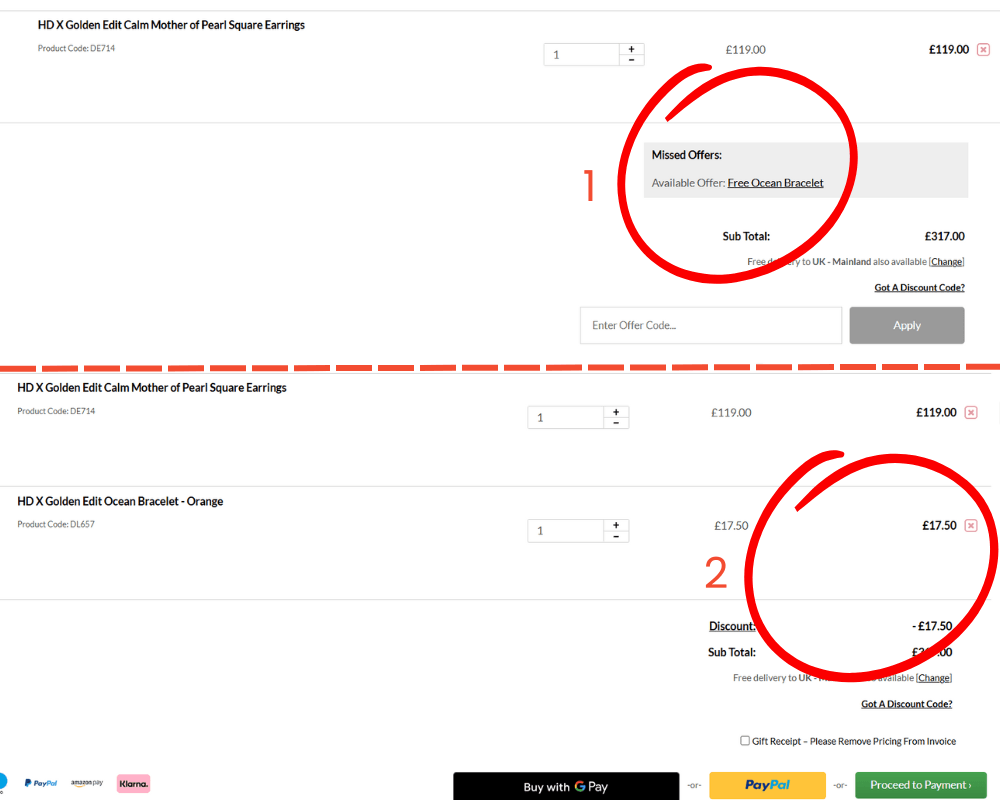Click Proceed to Payment button
Screen dimensions: 1000x800
920,785
